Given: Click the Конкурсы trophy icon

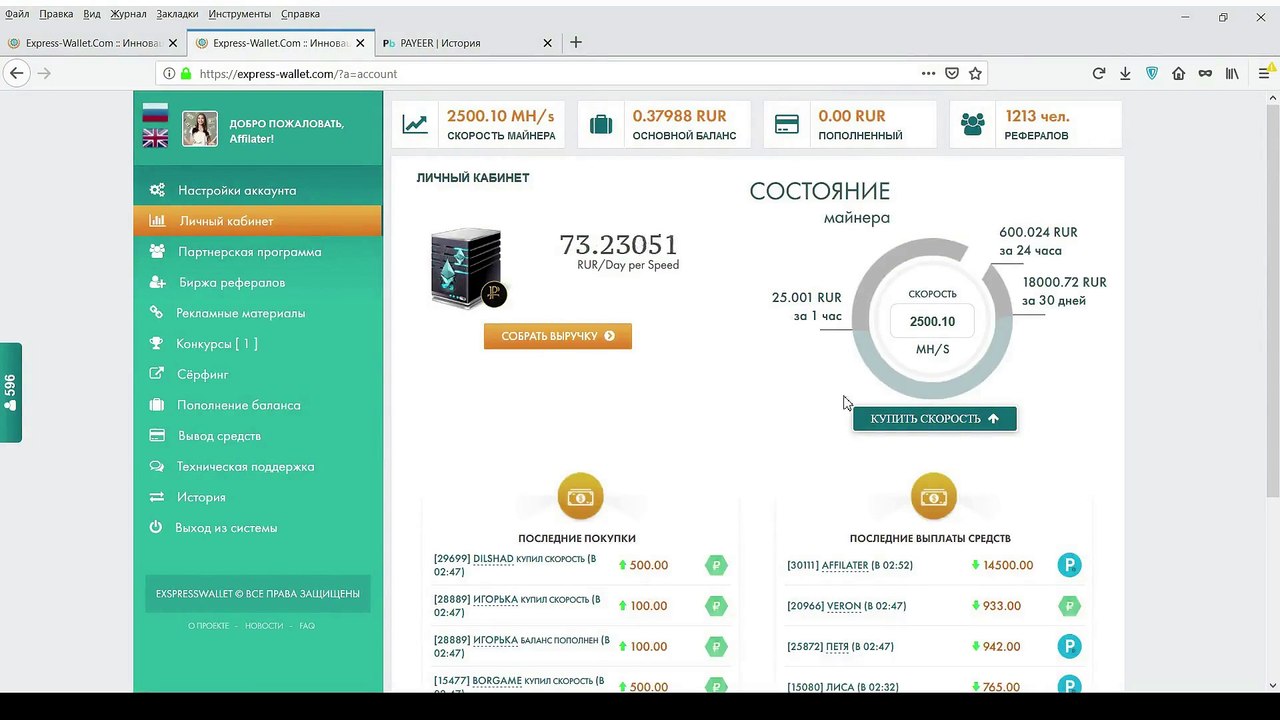Looking at the screenshot, I should point(156,343).
